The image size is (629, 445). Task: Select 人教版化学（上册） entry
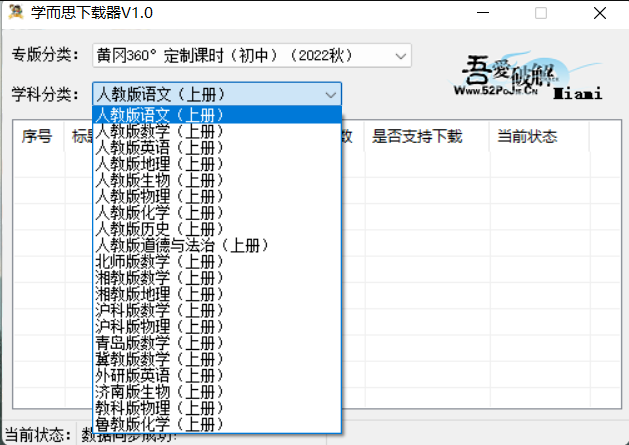[217, 213]
